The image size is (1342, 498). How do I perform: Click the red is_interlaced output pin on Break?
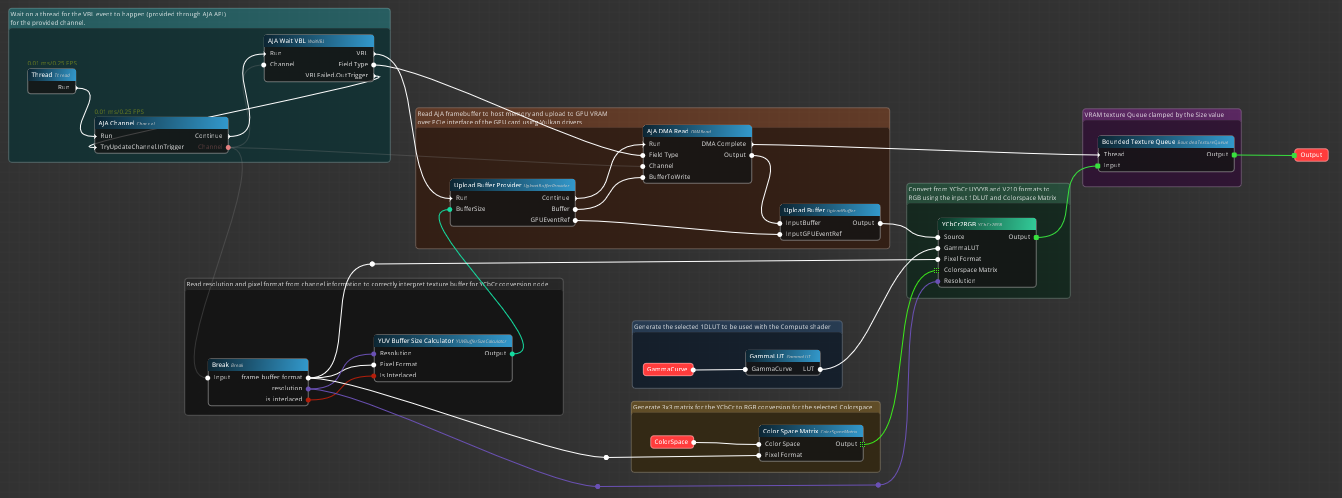(309, 399)
